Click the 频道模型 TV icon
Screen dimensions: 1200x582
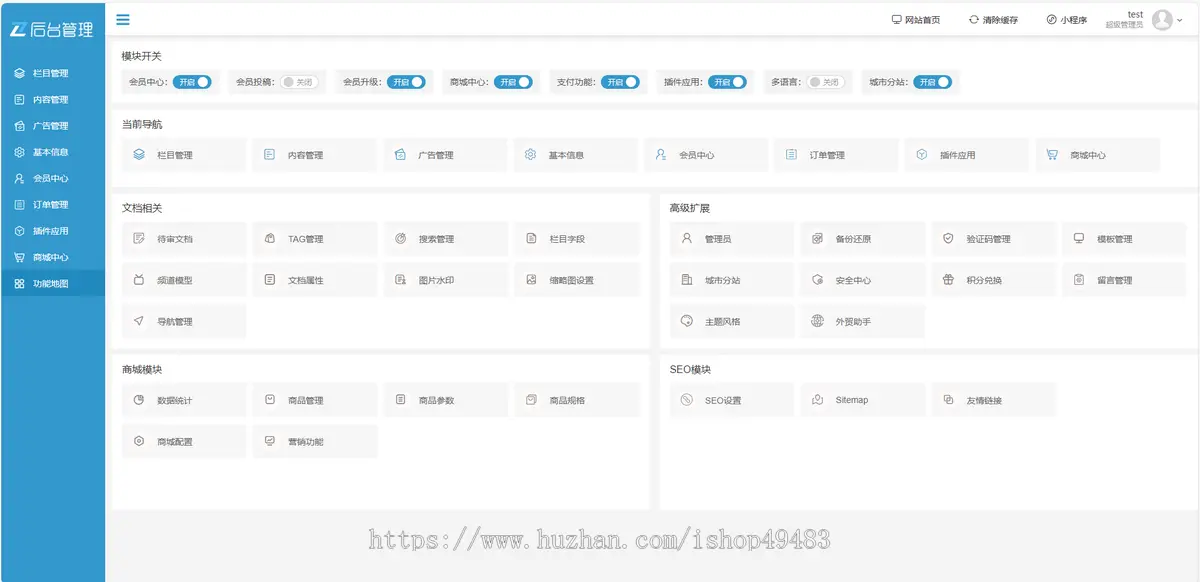pyautogui.click(x=139, y=280)
